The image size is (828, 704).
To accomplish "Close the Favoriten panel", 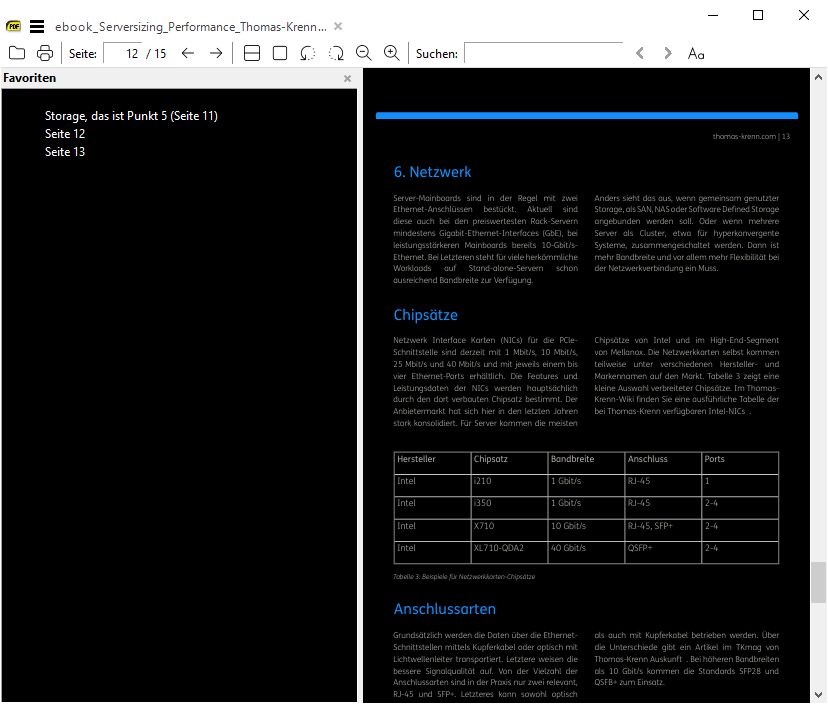I will point(348,78).
